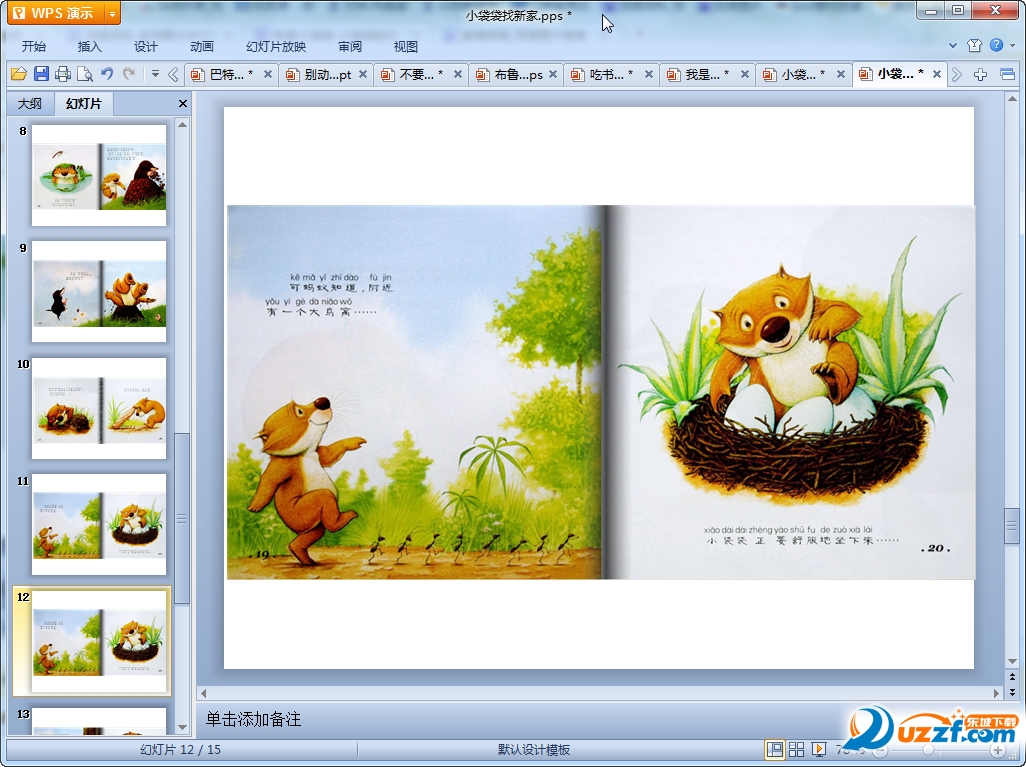
Task: Close the 别动...pt document tab
Action: (363, 75)
